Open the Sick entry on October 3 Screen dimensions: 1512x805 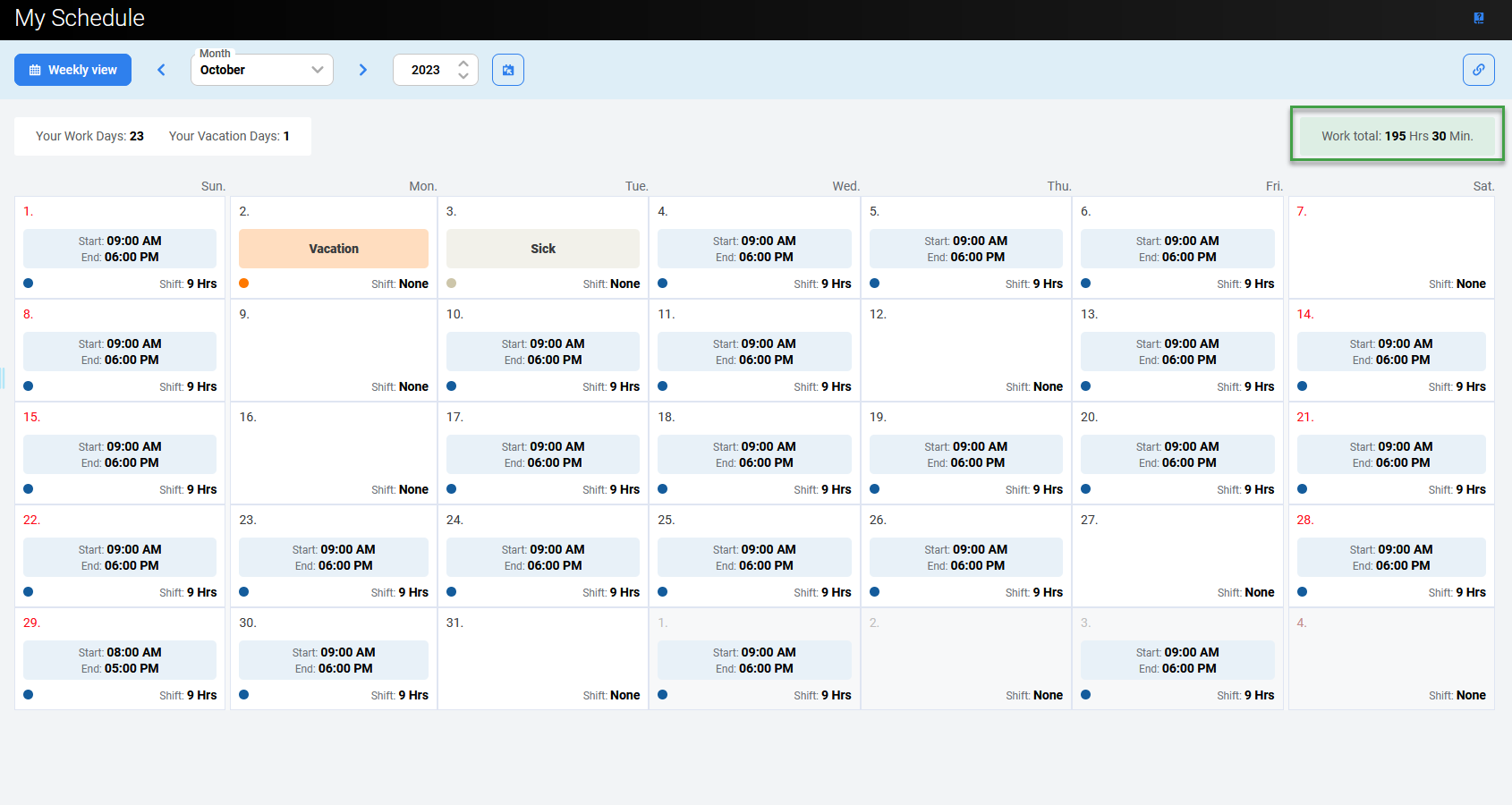[543, 249]
